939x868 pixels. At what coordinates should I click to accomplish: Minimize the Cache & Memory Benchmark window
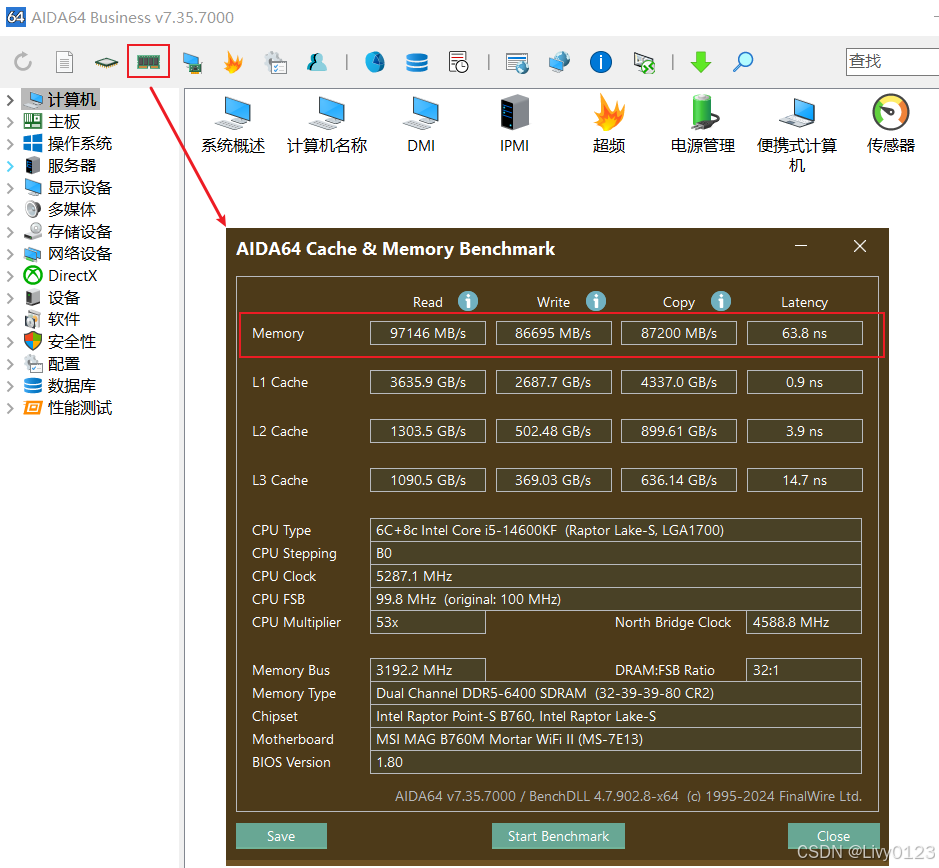pyautogui.click(x=801, y=246)
